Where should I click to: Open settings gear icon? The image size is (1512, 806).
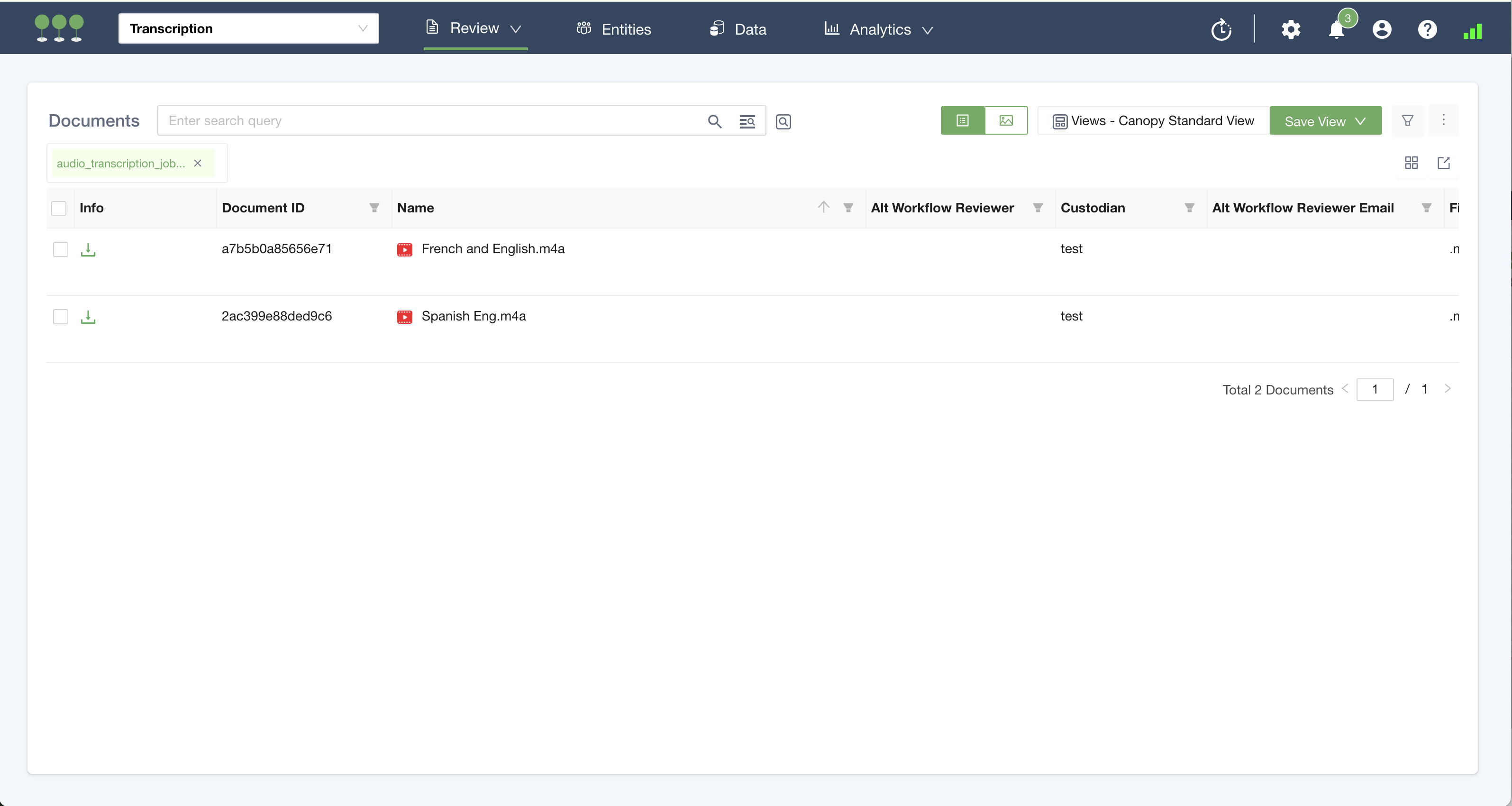pos(1291,29)
